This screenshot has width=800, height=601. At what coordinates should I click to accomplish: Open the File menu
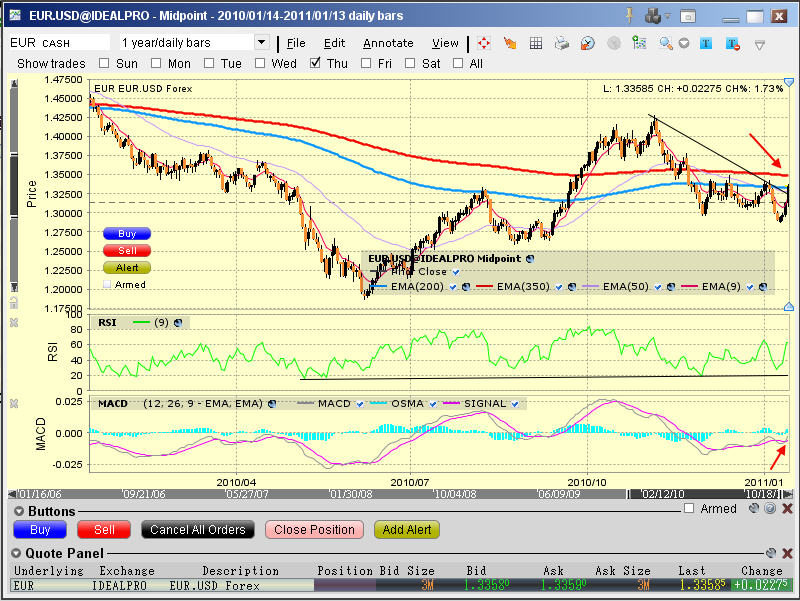point(296,43)
